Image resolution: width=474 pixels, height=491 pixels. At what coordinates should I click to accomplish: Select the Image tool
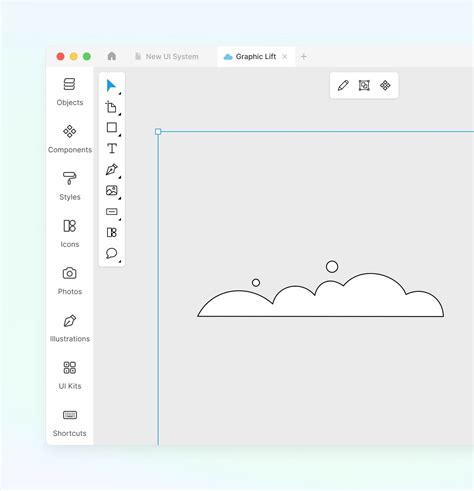(112, 190)
